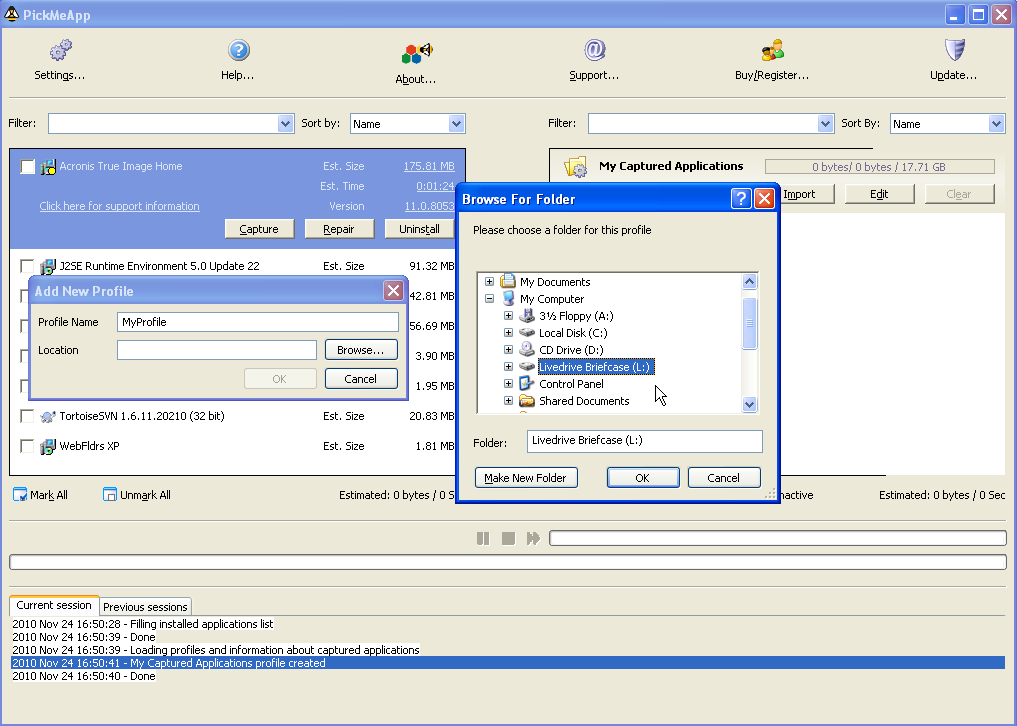Expand the My Documents tree node
1017x726 pixels.
pos(490,282)
